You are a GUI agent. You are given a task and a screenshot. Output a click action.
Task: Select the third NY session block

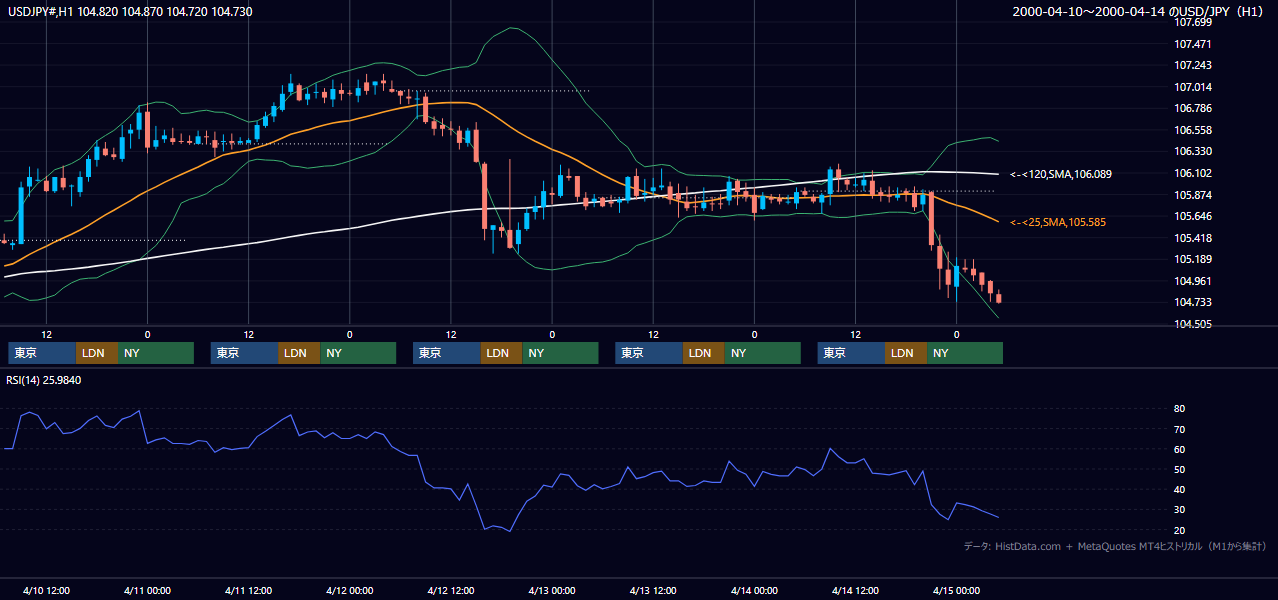559,353
